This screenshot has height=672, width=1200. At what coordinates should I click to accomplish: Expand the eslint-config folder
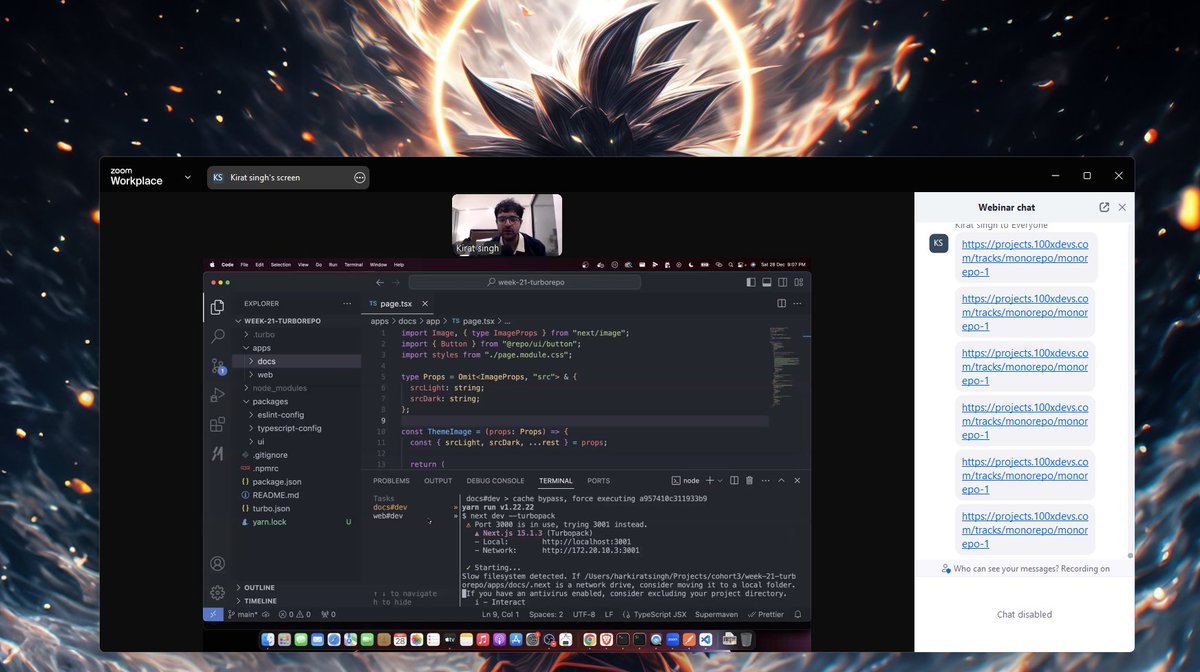coord(250,414)
